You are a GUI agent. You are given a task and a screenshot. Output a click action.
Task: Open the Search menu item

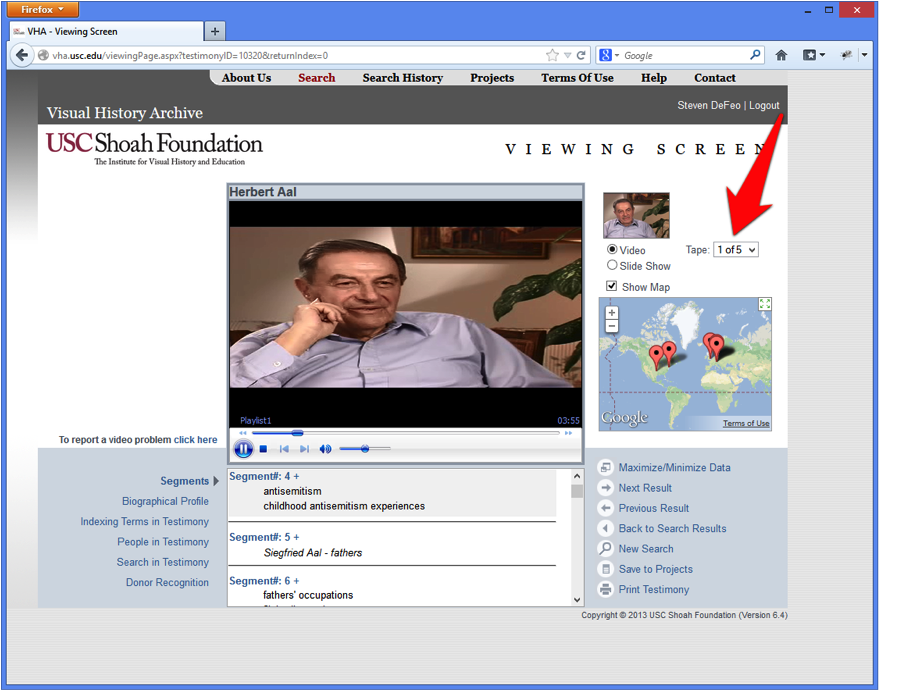(x=316, y=78)
